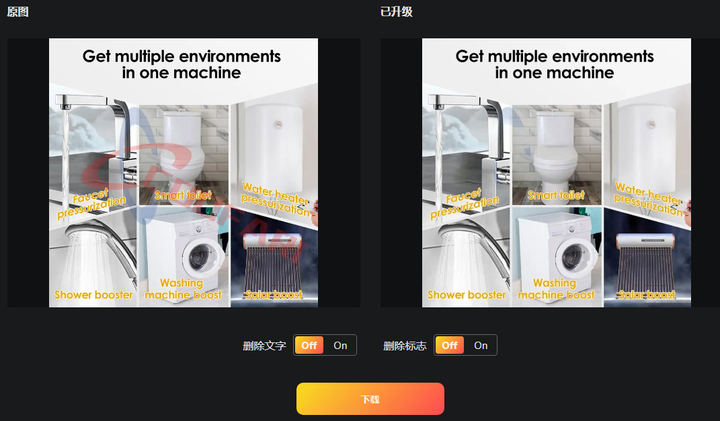Click the 原图 heading label

(17, 12)
